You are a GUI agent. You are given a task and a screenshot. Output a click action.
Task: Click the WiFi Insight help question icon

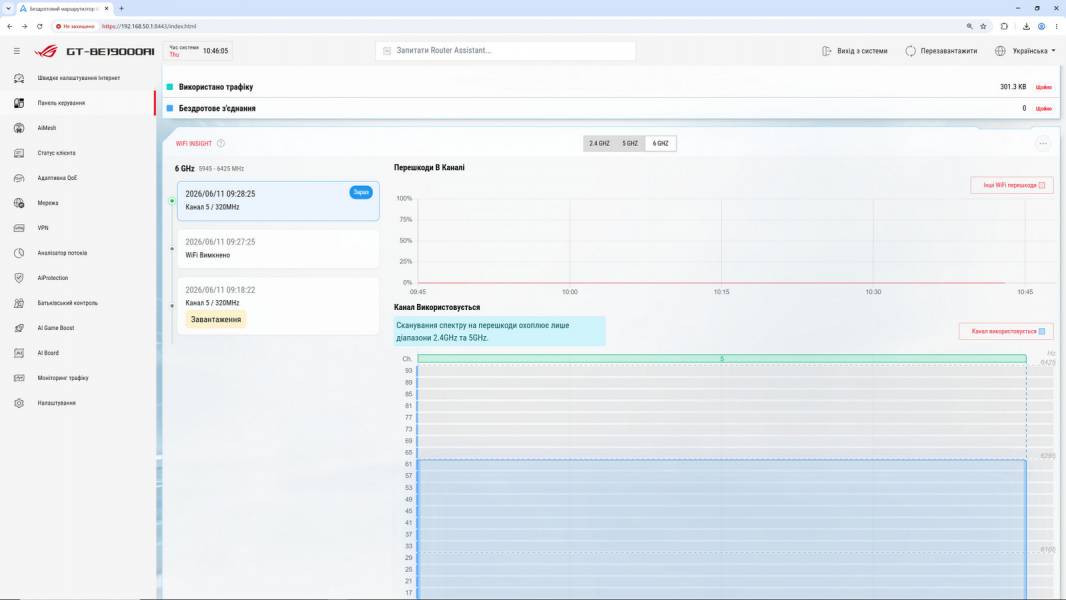coord(221,143)
